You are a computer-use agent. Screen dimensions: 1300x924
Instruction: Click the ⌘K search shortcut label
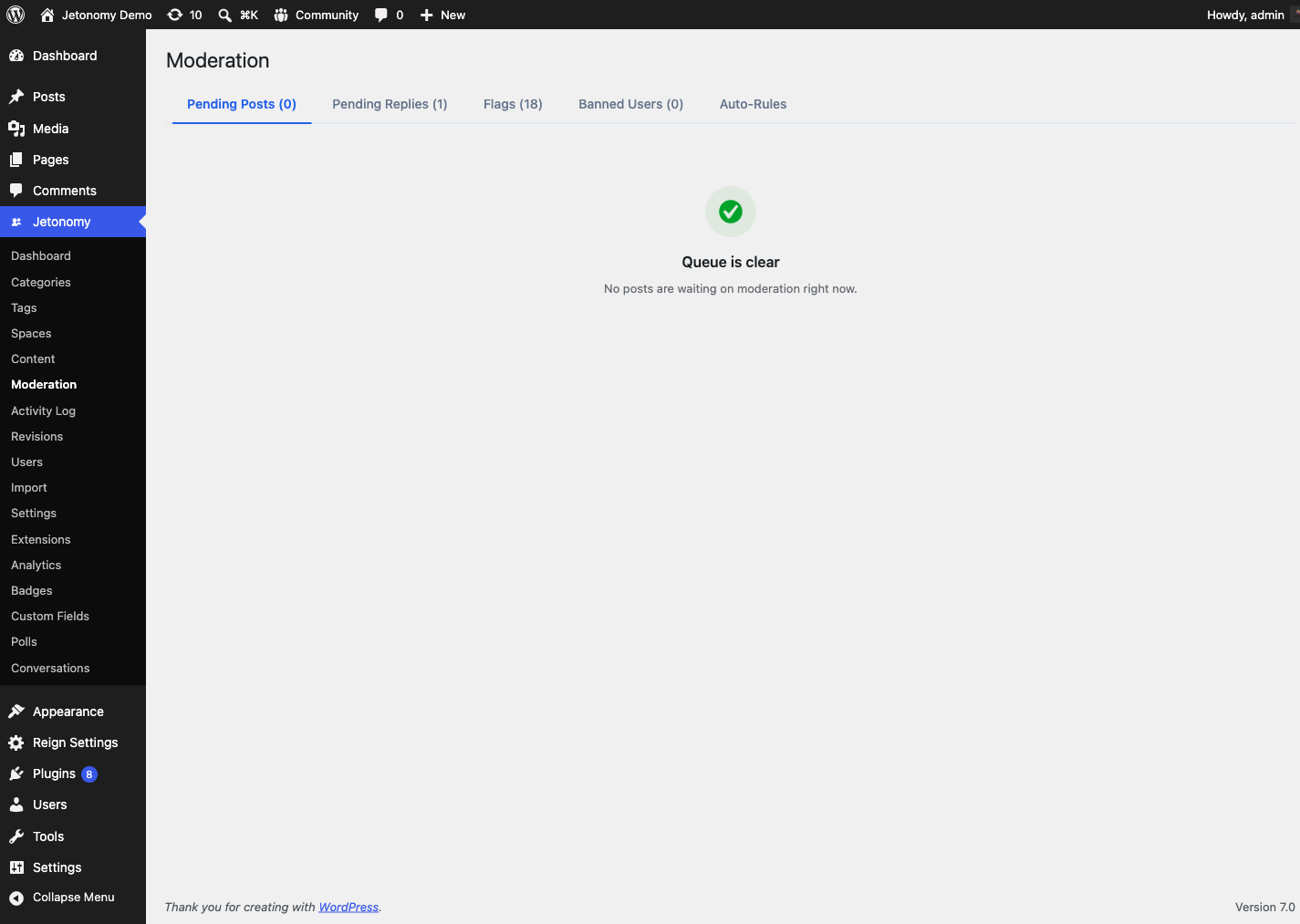[249, 16]
